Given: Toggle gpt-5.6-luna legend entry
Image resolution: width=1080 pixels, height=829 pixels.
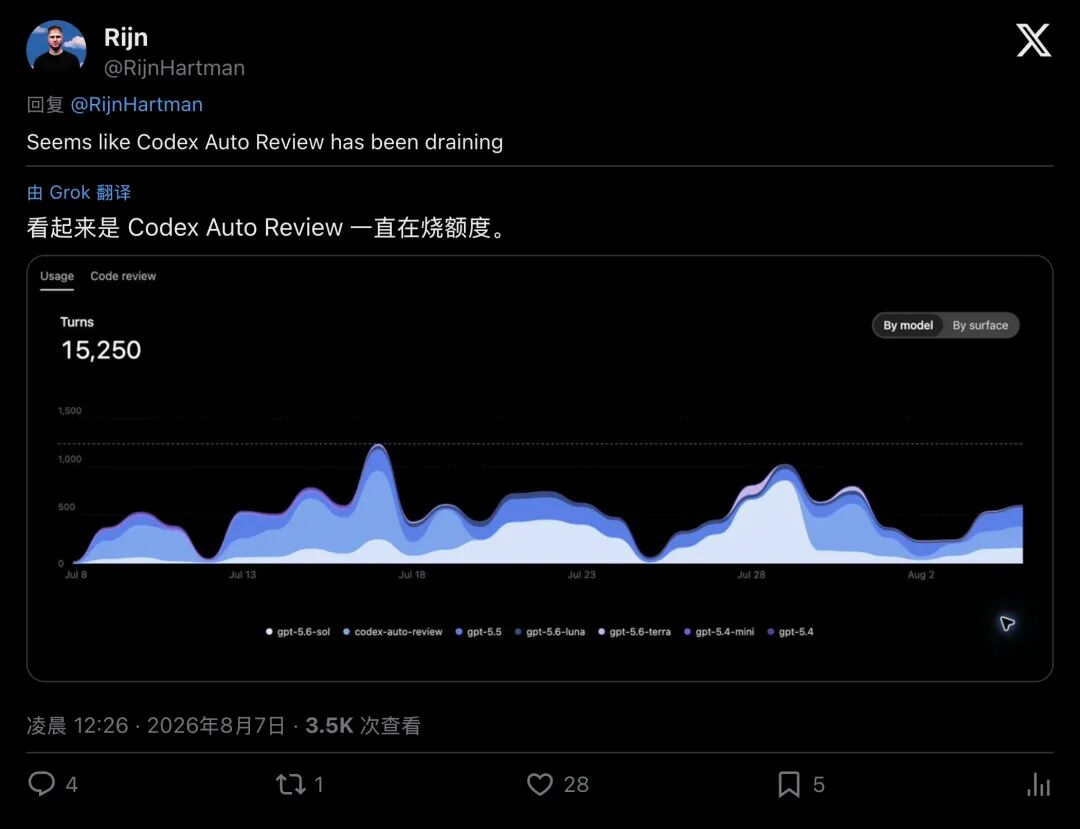Looking at the screenshot, I should click(x=550, y=631).
